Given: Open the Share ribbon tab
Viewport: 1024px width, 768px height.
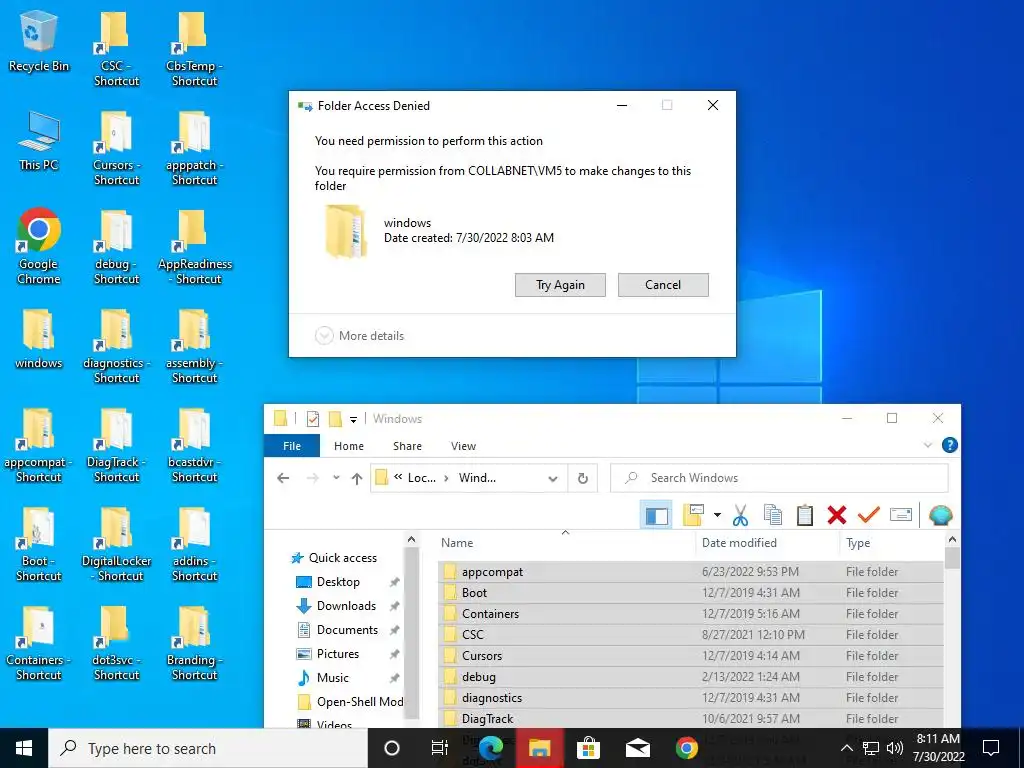Looking at the screenshot, I should 407,446.
